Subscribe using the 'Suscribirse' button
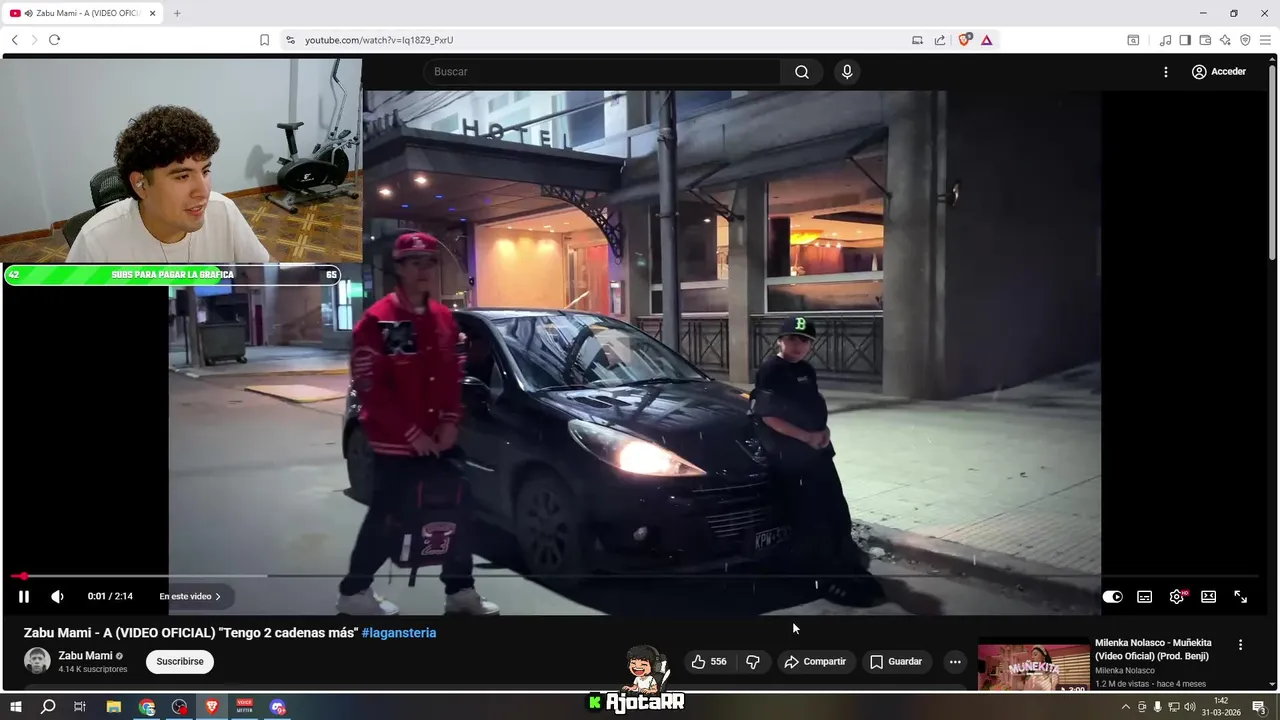Image resolution: width=1280 pixels, height=720 pixels. pos(180,661)
